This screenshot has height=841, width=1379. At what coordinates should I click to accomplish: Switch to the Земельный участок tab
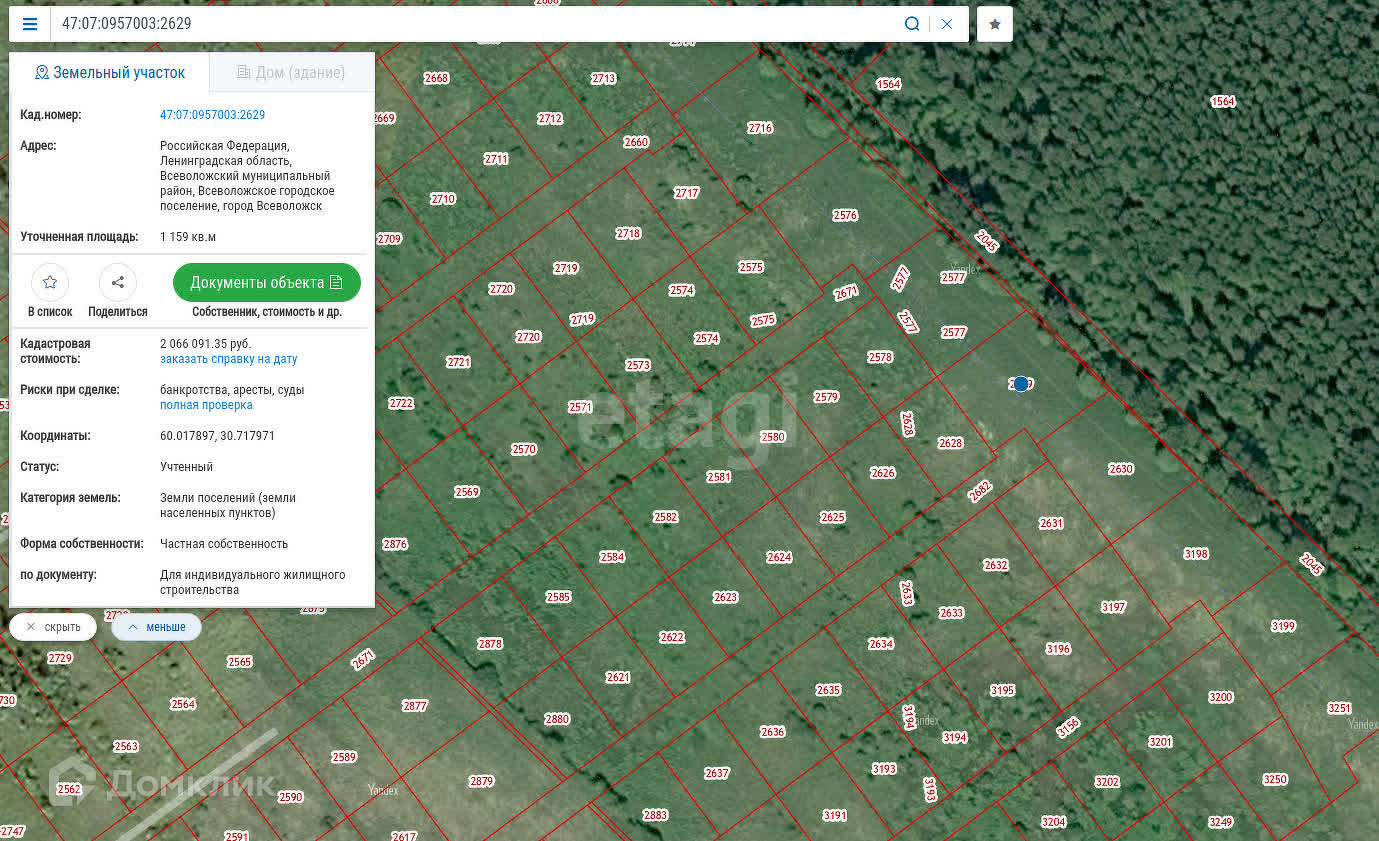point(110,72)
